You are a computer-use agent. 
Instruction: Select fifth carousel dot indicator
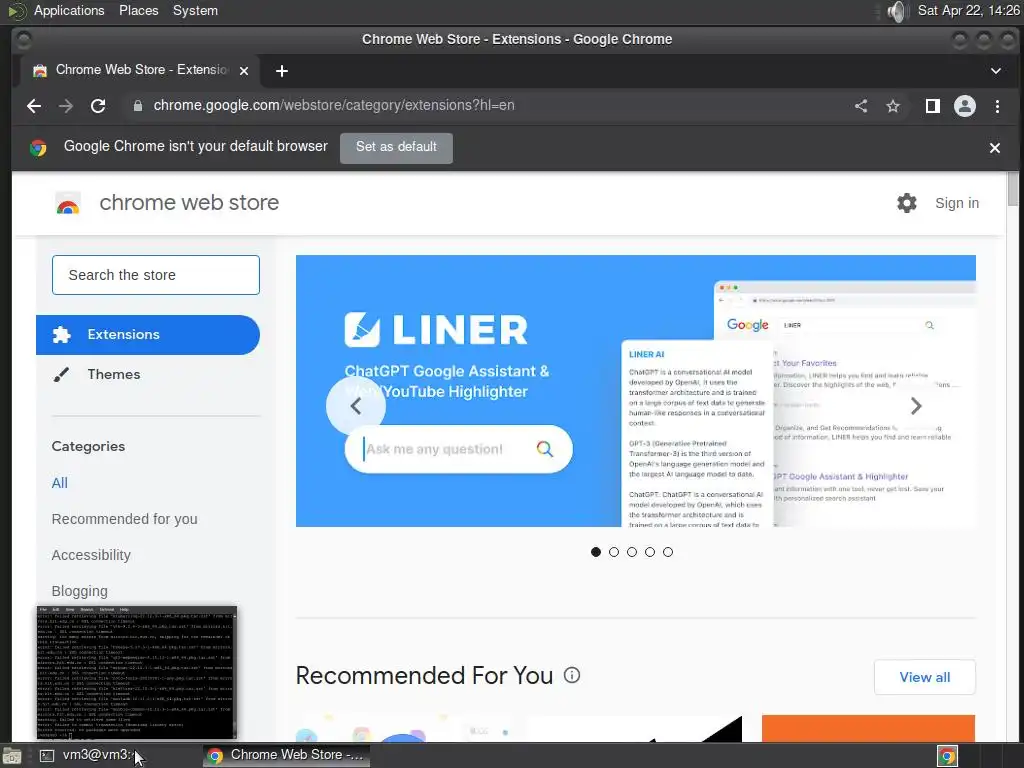667,552
